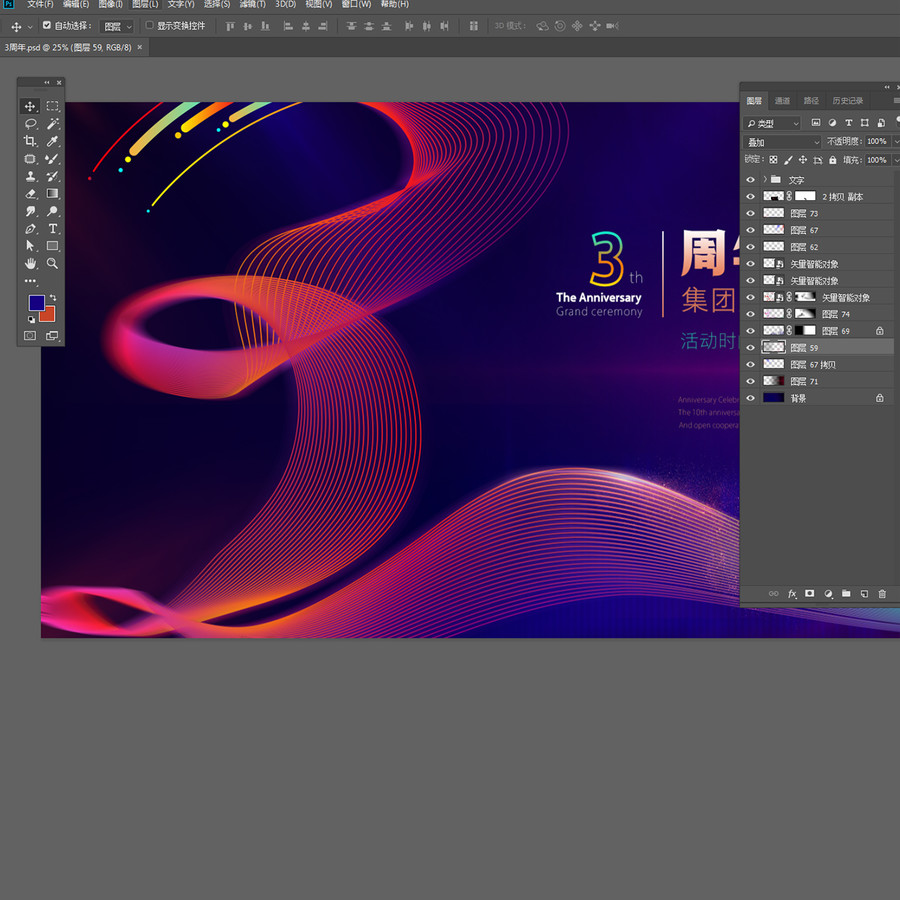Open the 图层(L) Layer menu
Viewport: 900px width, 900px height.
[x=145, y=5]
